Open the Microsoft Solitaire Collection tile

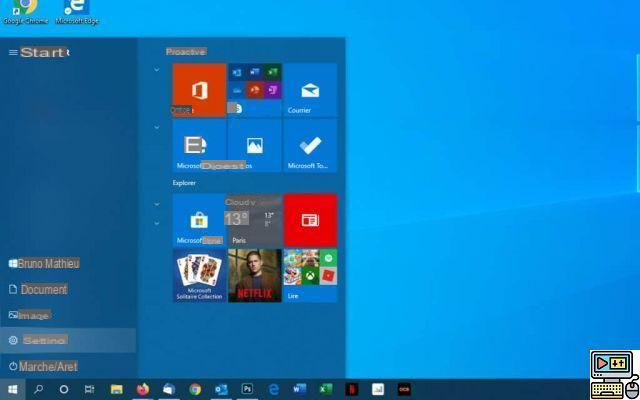coord(199,276)
